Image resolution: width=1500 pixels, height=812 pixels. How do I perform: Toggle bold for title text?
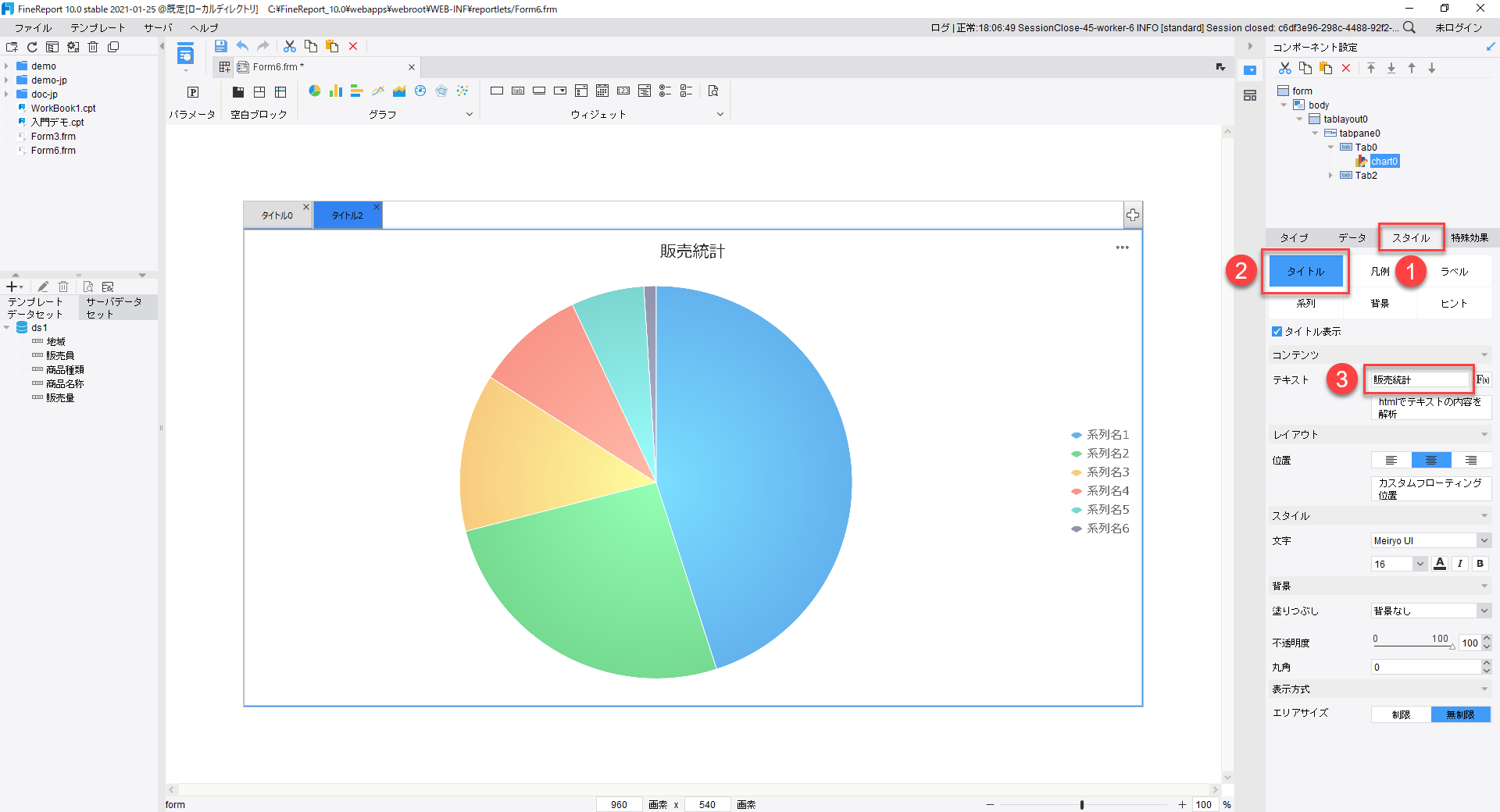[x=1480, y=564]
